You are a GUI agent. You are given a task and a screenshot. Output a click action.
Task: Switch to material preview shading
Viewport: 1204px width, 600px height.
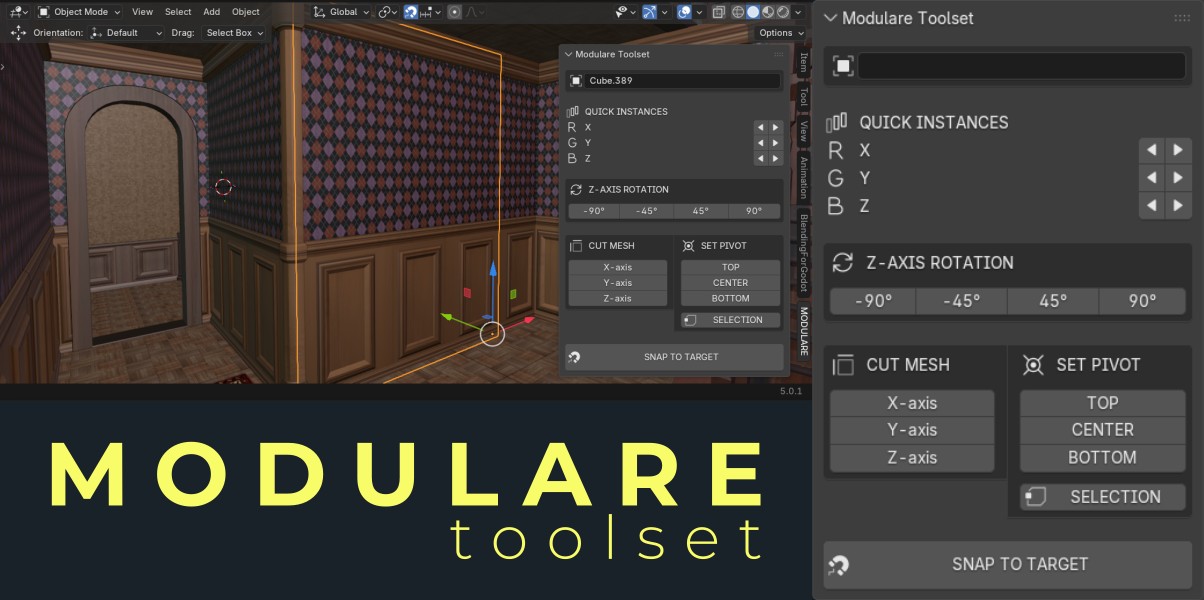(768, 12)
